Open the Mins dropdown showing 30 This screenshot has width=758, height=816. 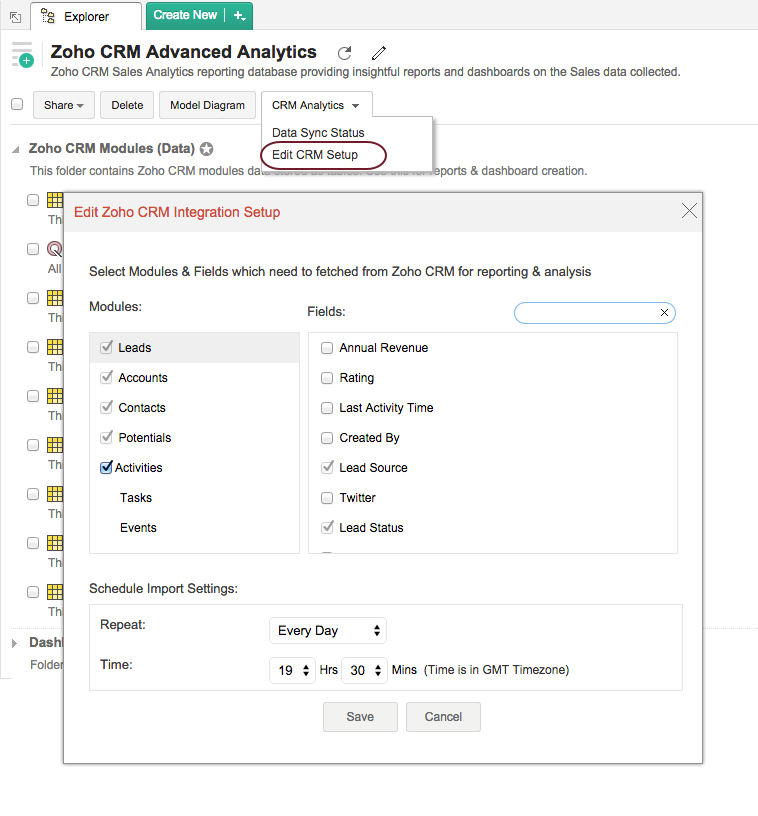(x=364, y=670)
